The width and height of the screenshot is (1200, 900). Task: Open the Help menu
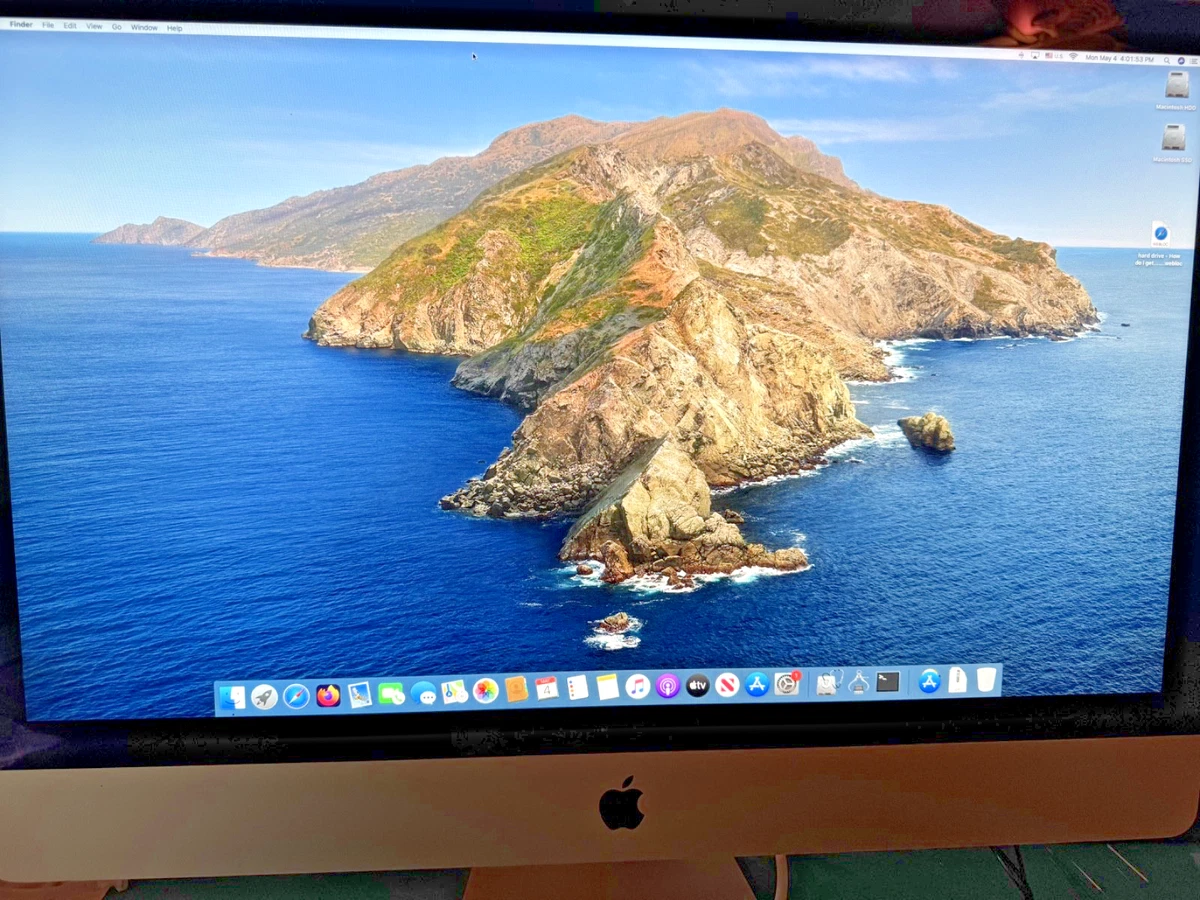coord(174,28)
